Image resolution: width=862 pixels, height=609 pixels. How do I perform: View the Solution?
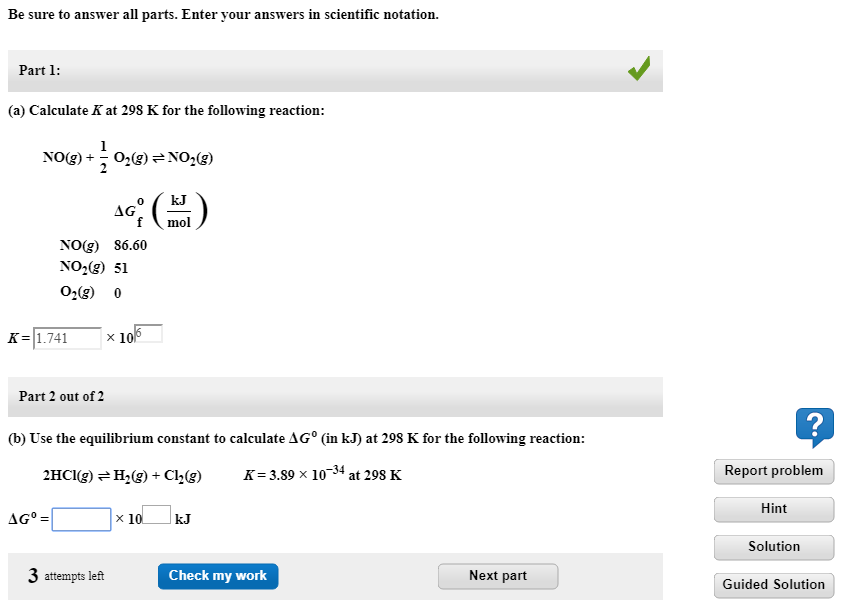click(773, 547)
